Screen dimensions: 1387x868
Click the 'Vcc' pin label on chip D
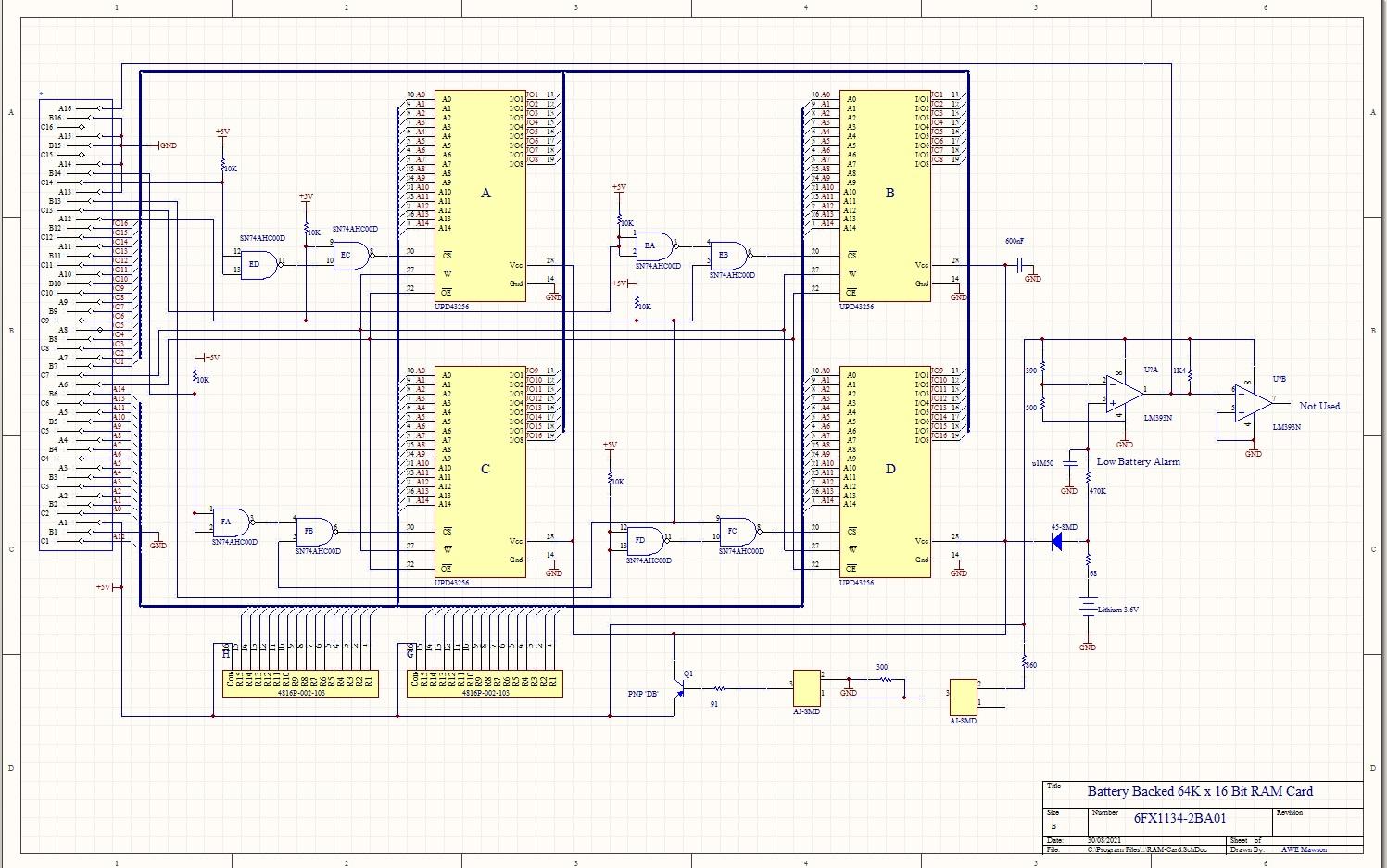coord(921,541)
